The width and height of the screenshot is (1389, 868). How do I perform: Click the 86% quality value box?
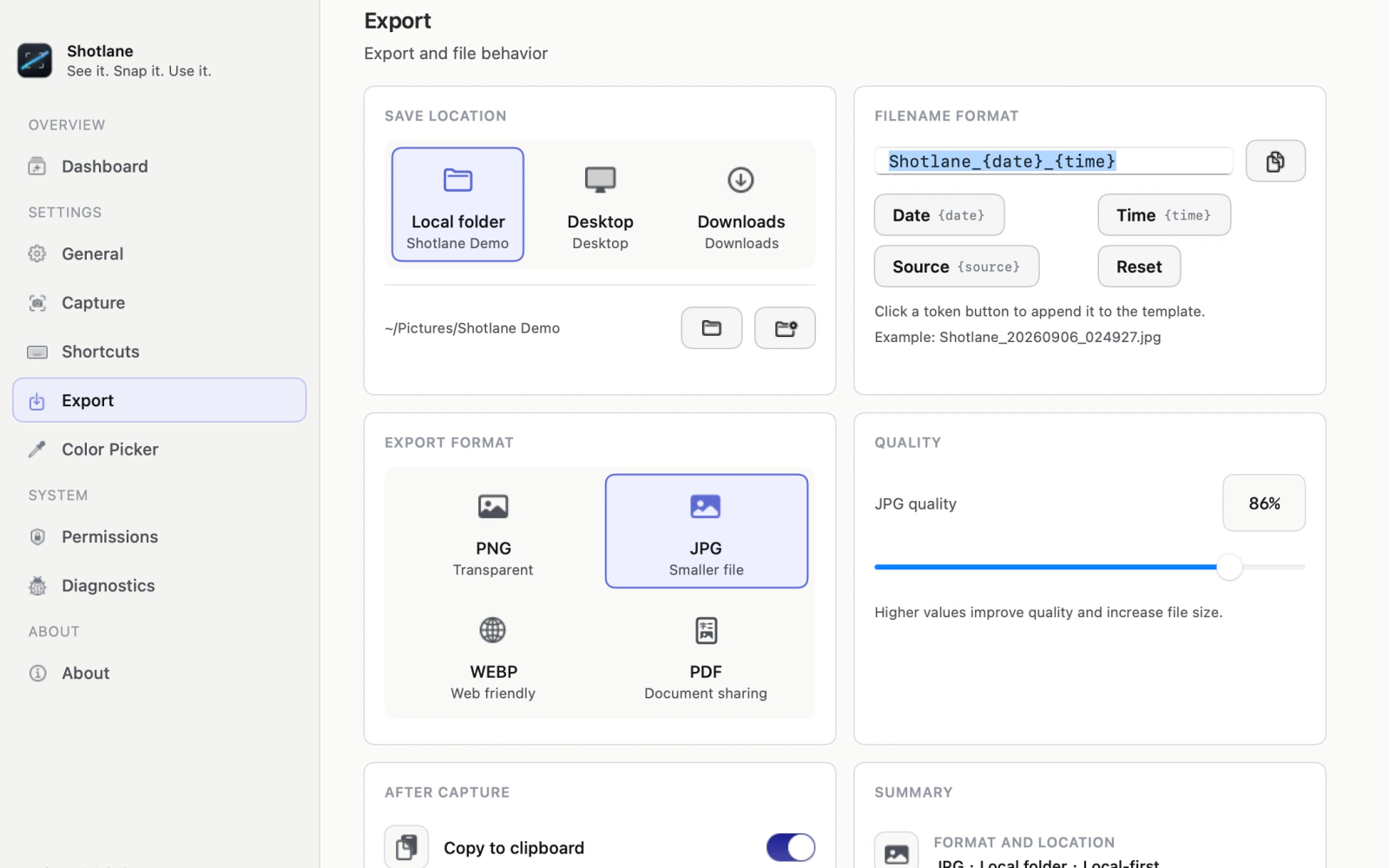point(1264,503)
